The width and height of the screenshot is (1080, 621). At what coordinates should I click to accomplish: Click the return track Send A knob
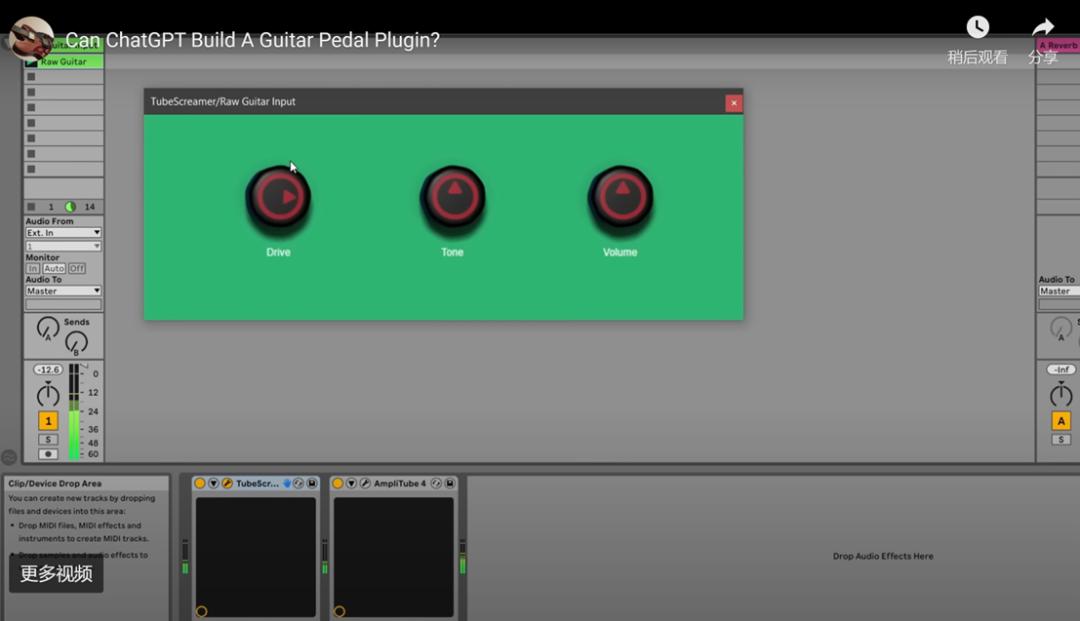click(x=1061, y=328)
